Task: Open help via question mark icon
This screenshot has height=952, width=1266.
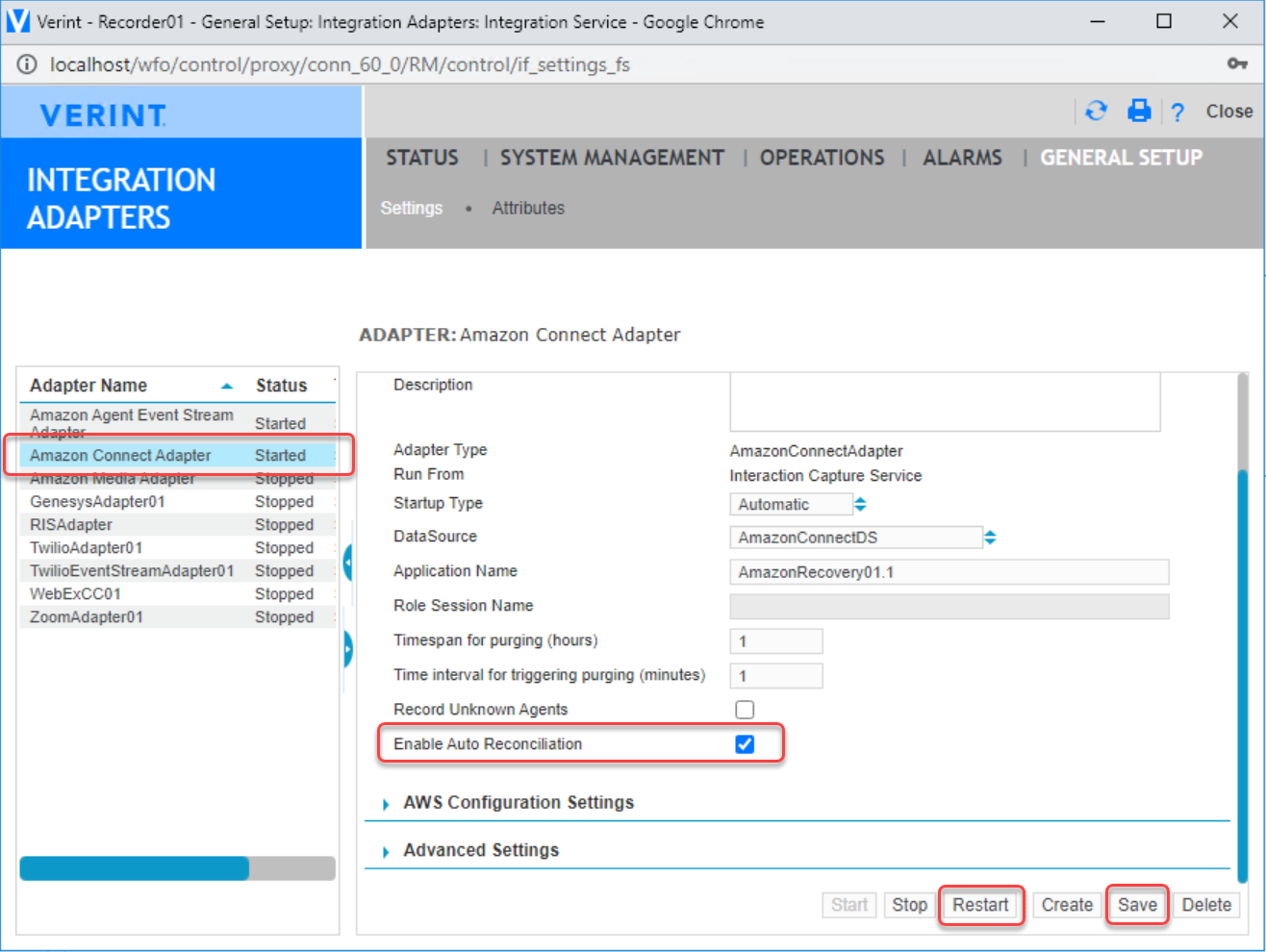Action: 1177,112
